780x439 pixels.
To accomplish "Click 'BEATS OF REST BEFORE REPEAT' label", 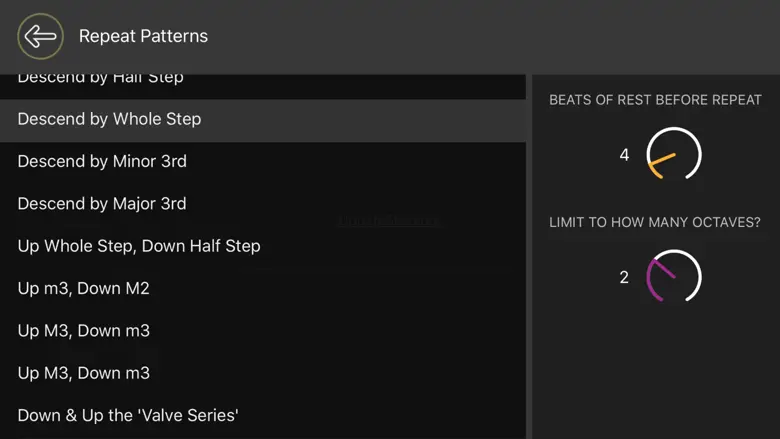I will (x=655, y=100).
